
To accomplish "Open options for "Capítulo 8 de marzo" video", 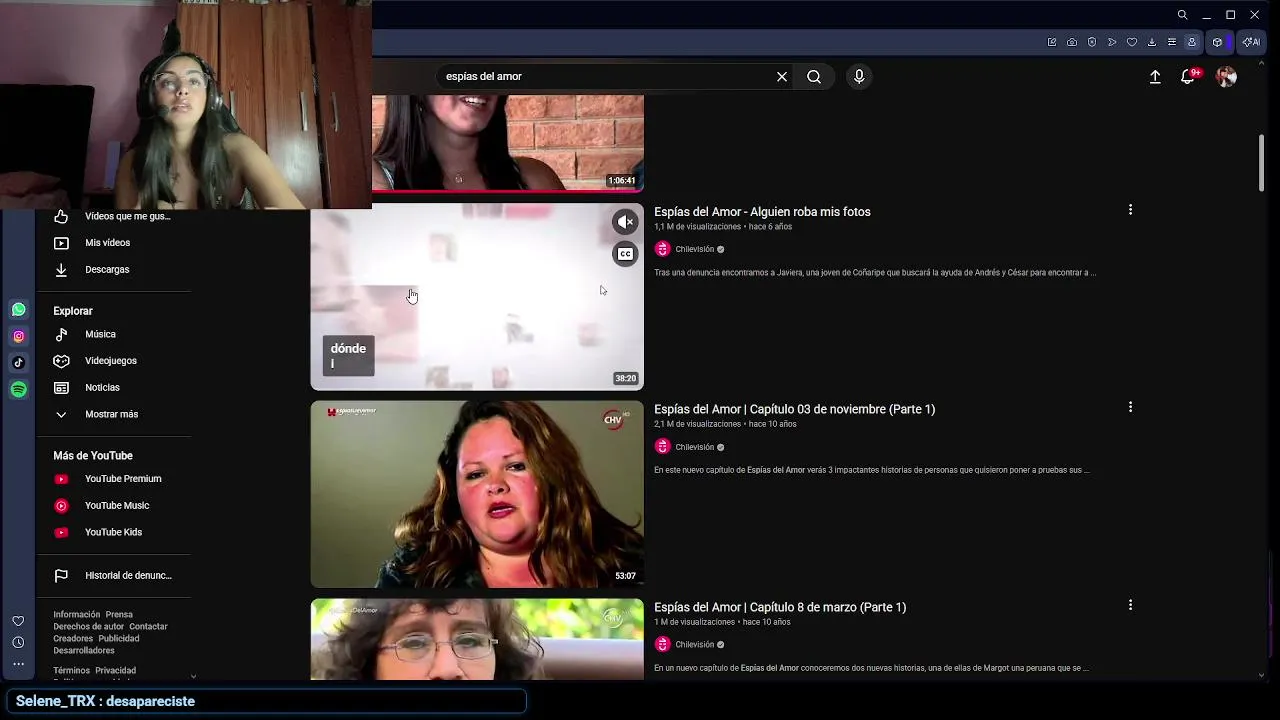I will point(1130,605).
